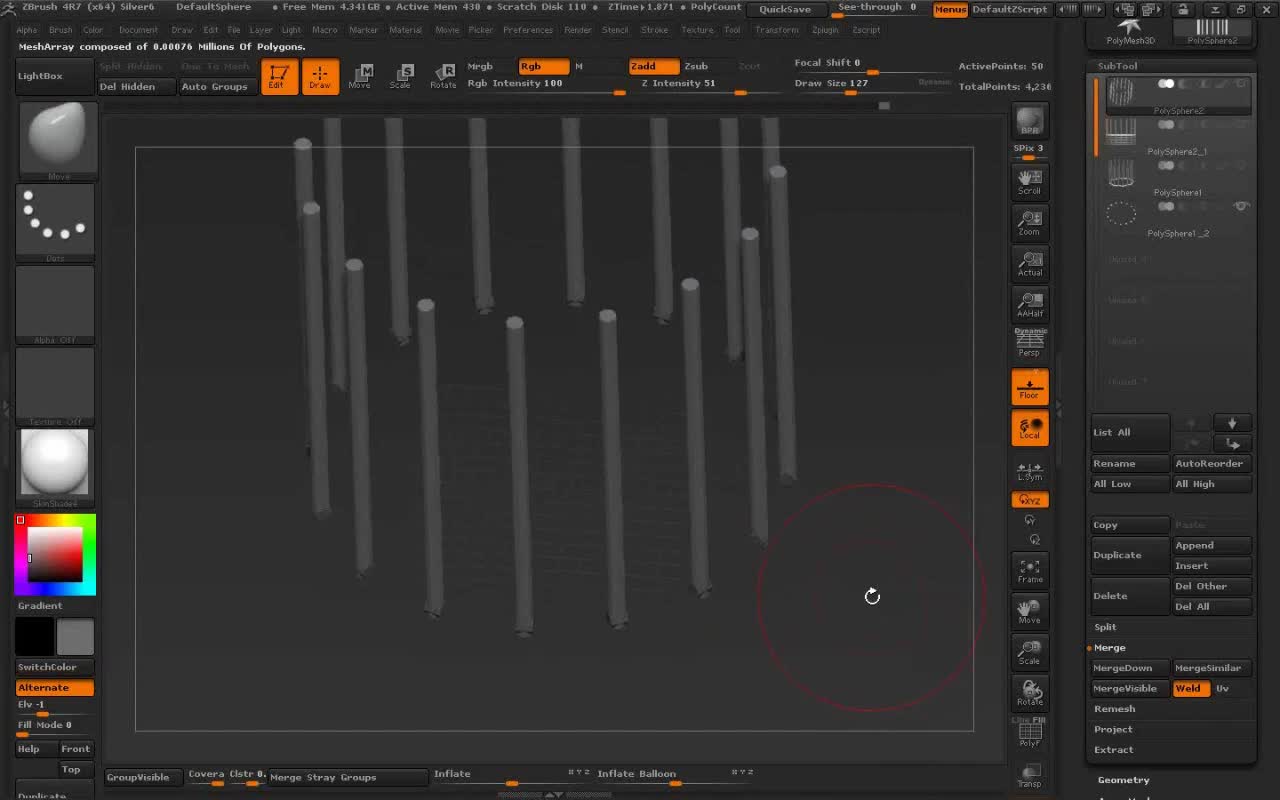This screenshot has width=1280, height=800.
Task: Set canvas to Actual size
Action: point(1030,263)
